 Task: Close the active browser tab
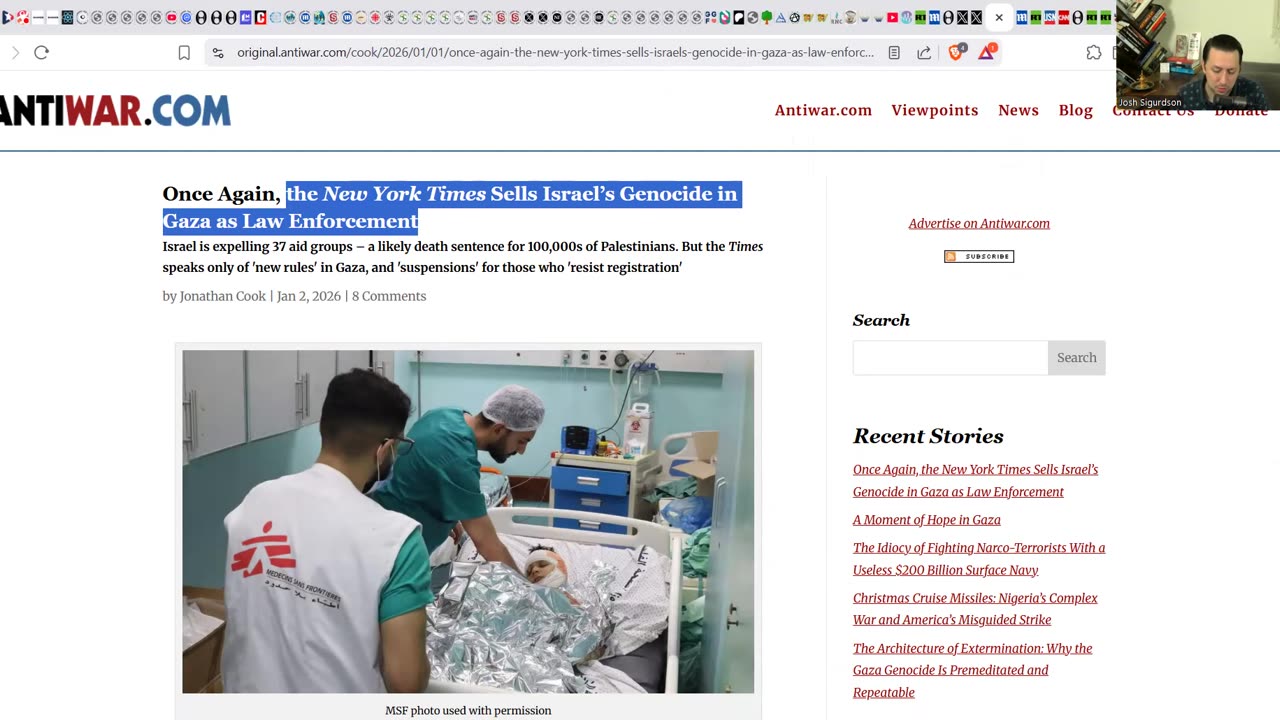point(999,17)
